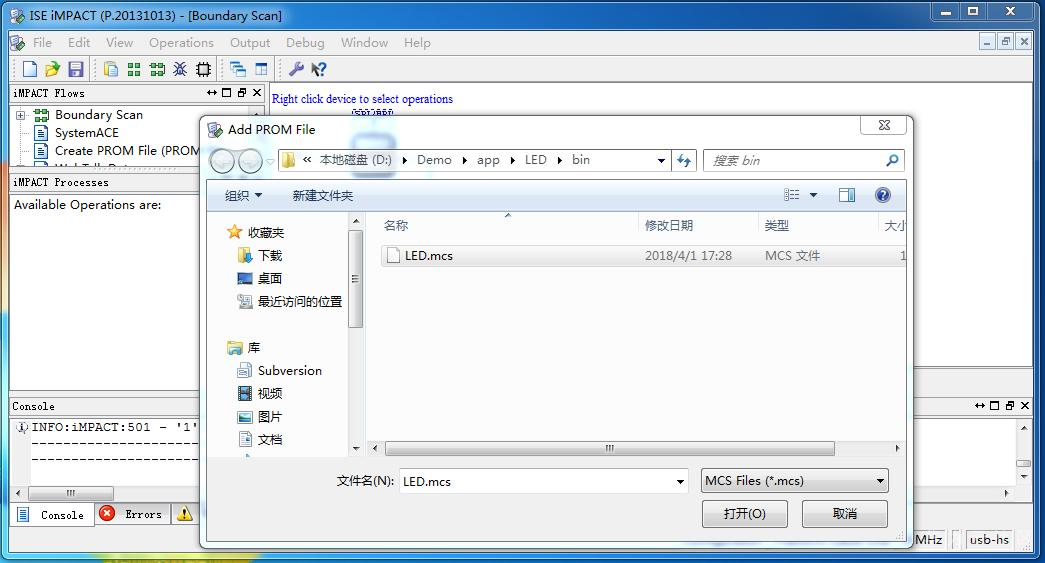Image resolution: width=1045 pixels, height=563 pixels.
Task: Open the MCS Files (*.mcs) type dropdown
Action: click(x=794, y=481)
